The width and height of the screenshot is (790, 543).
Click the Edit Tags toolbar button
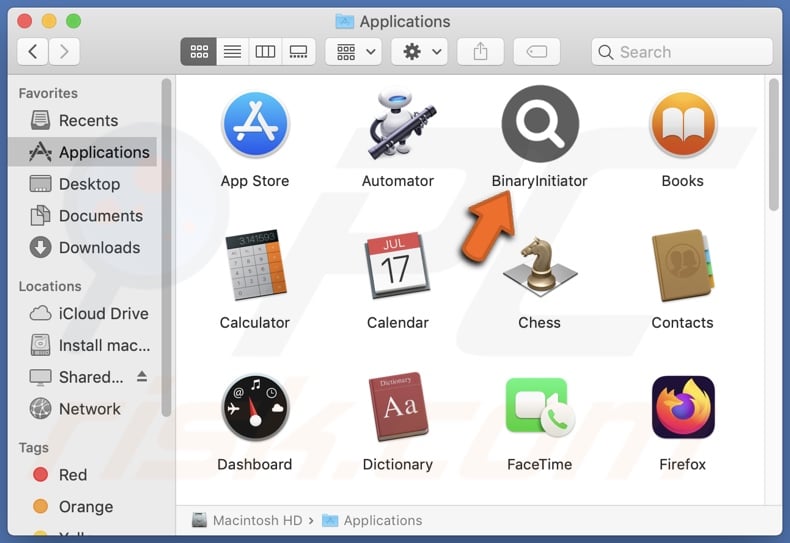click(537, 51)
